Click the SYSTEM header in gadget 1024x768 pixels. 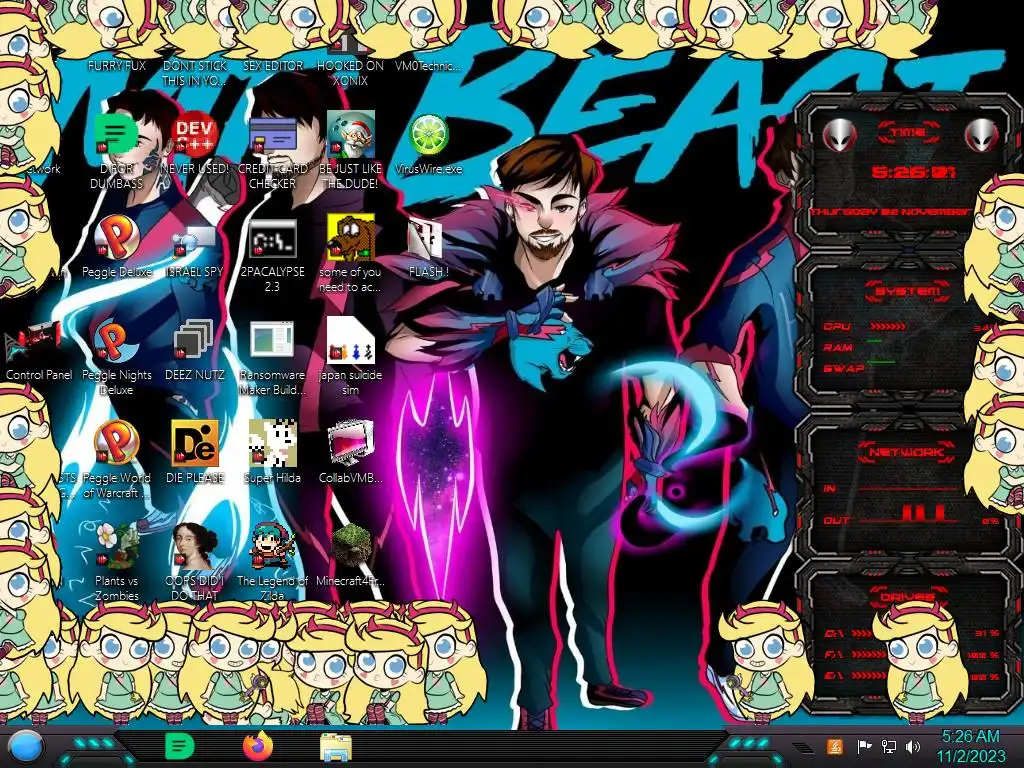908,291
